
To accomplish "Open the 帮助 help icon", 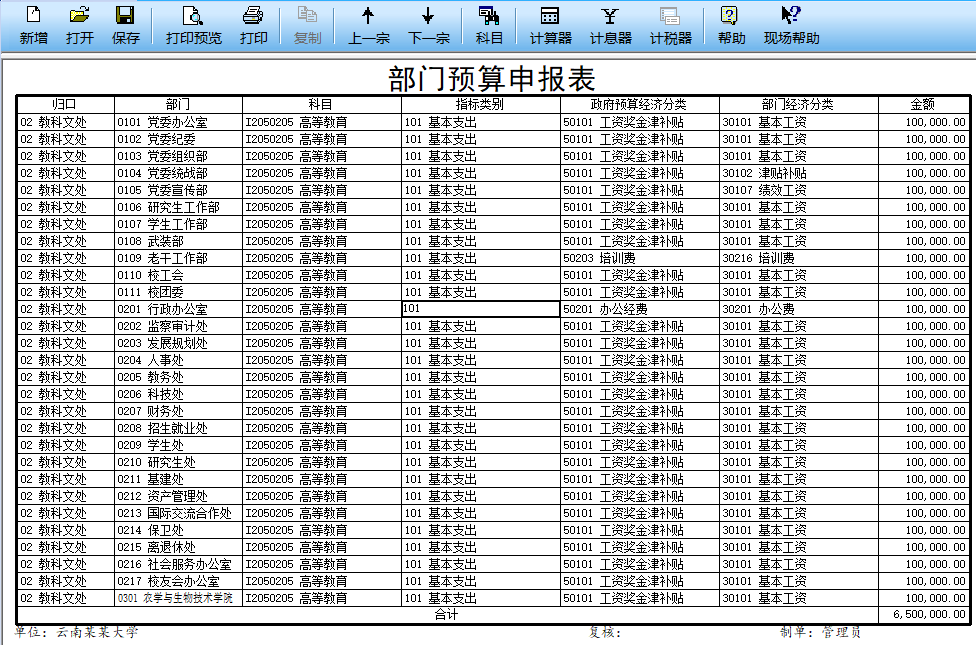I will (731, 26).
